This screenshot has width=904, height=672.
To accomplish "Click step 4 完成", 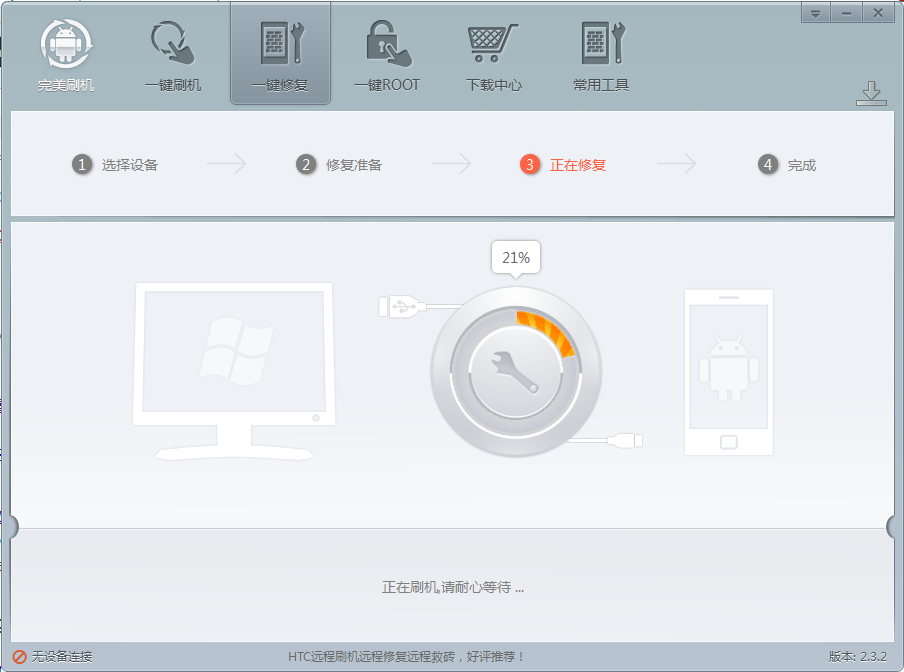I will [787, 165].
